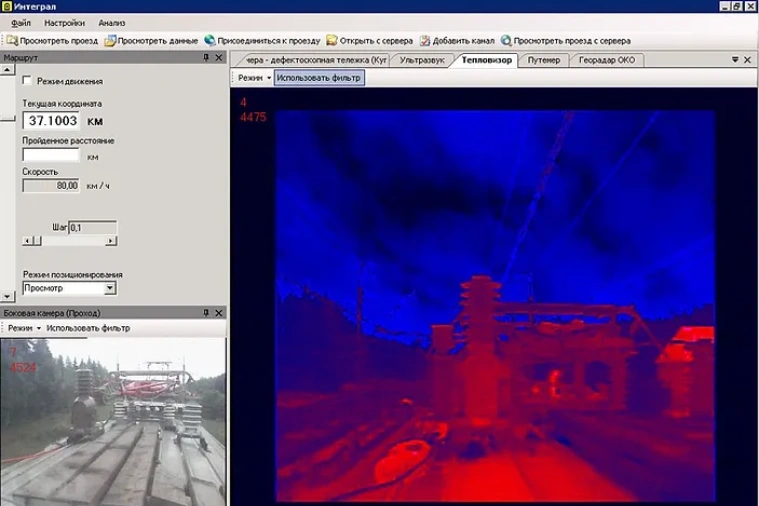Click the 'Просмотреть проезд' toolbar icon
759x506 pixels.
tap(12, 41)
